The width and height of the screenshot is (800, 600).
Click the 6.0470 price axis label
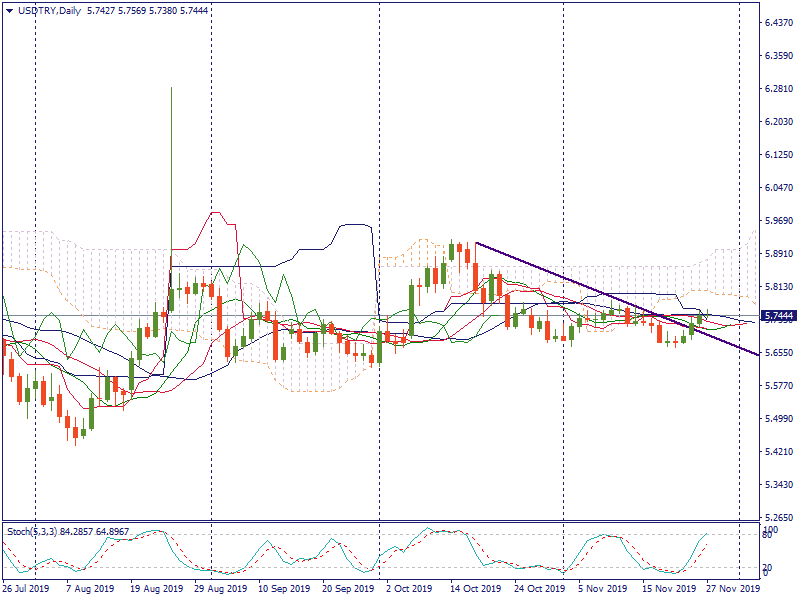coord(778,188)
